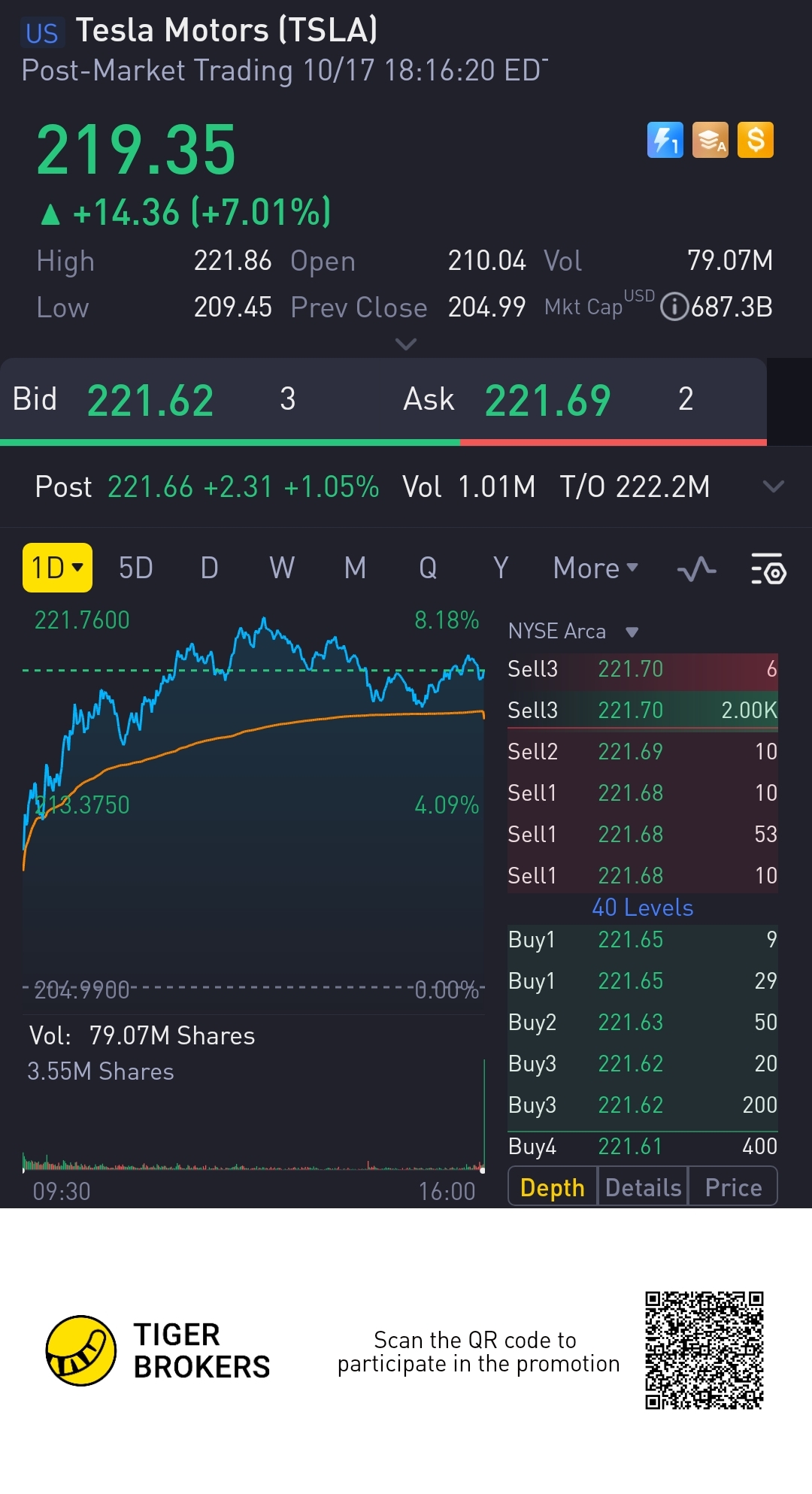This screenshot has height=1494, width=812.
Task: Tap the Sell3 row with size 2.00K
Action: pyautogui.click(x=643, y=710)
